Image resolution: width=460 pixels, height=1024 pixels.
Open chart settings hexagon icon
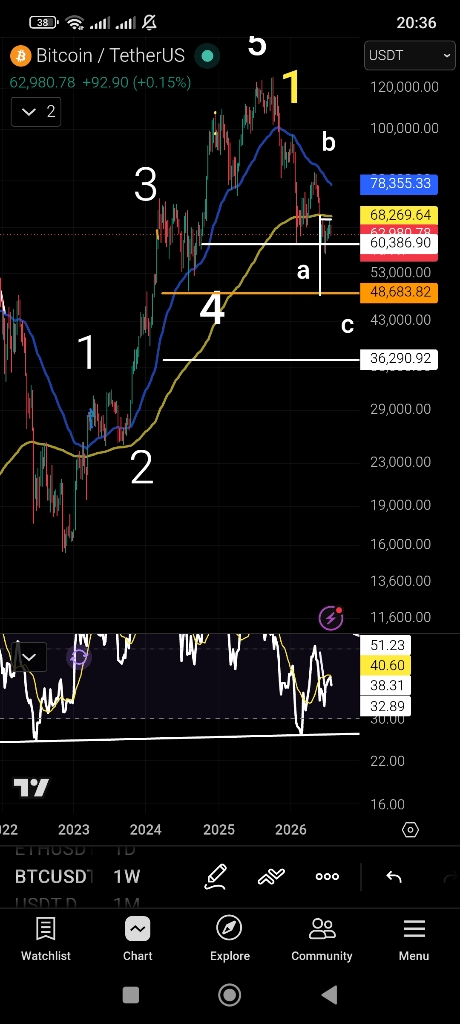410,830
